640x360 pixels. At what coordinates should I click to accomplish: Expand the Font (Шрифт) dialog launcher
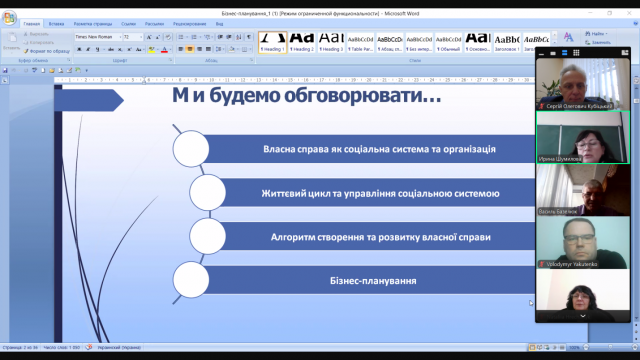point(170,60)
